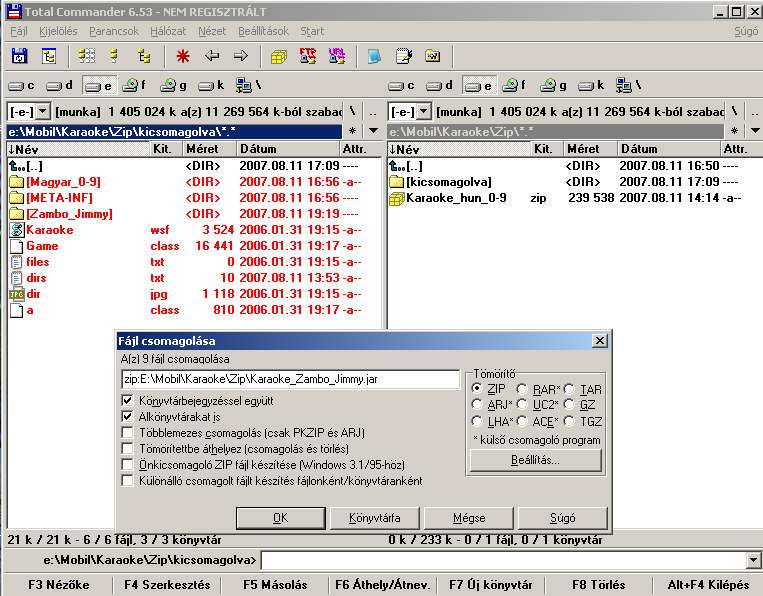
Task: Click the Karaoke_hun_0-9 zip archive icon
Action: point(397,198)
